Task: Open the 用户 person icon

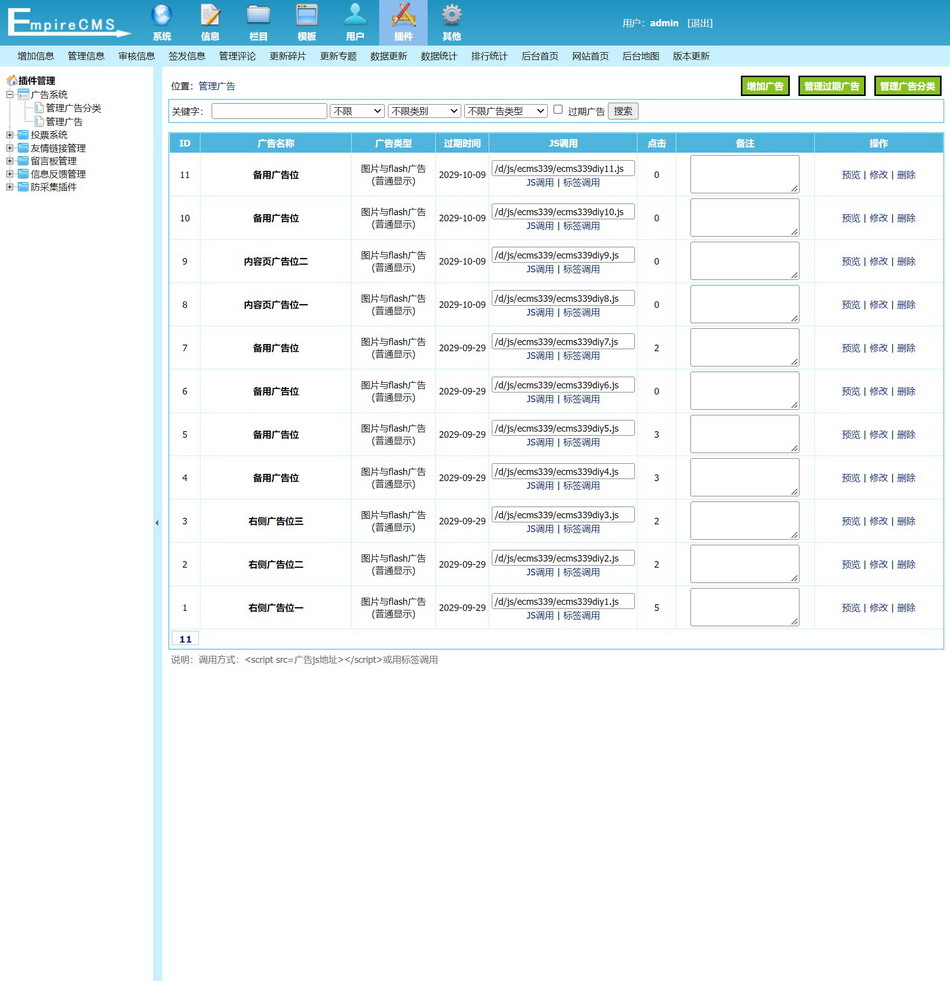Action: pos(355,15)
